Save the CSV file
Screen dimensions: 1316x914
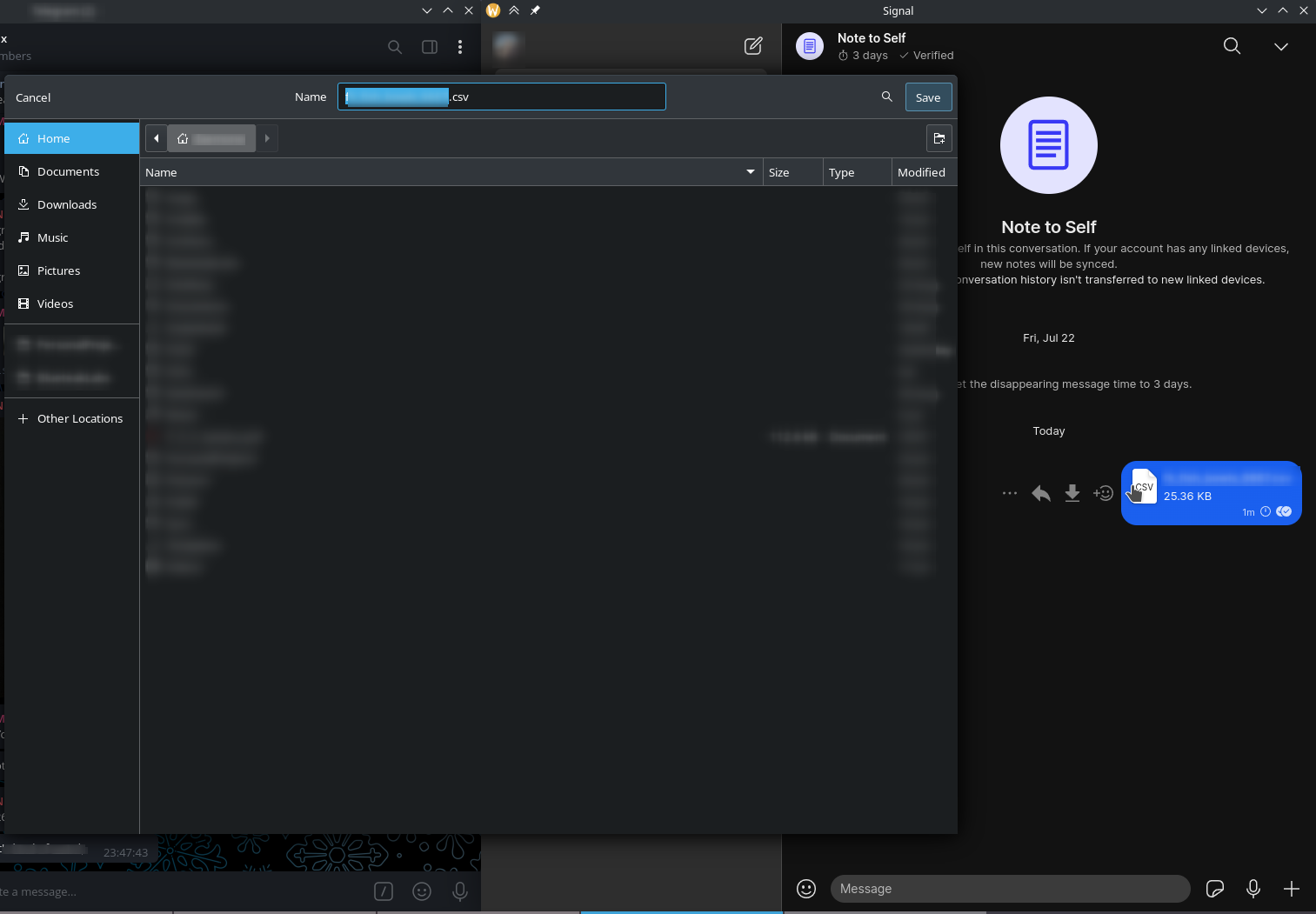[x=927, y=97]
